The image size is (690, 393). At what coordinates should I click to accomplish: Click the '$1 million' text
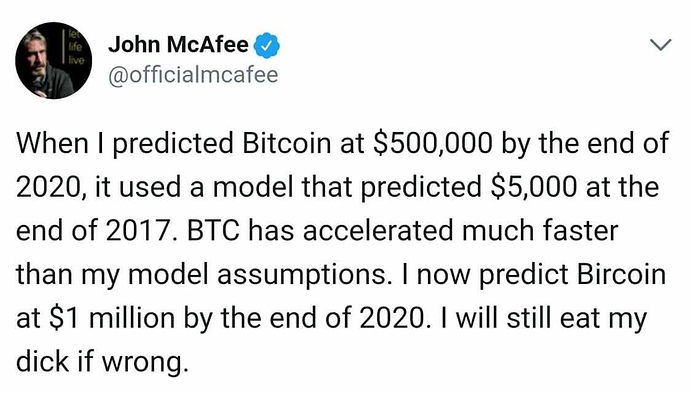point(111,318)
